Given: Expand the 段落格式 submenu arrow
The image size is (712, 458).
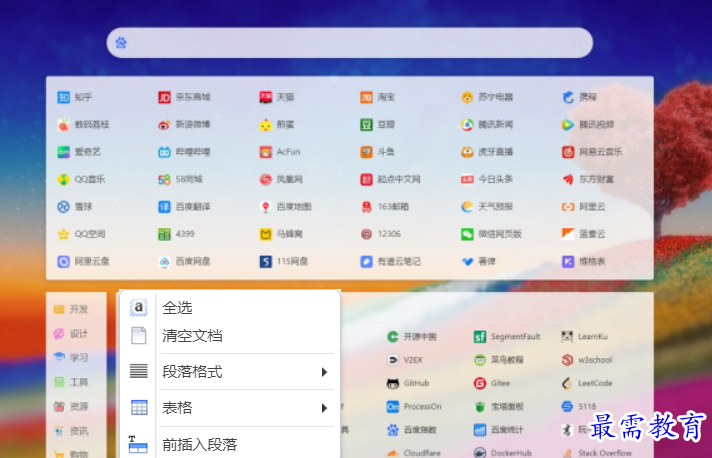Looking at the screenshot, I should [324, 372].
